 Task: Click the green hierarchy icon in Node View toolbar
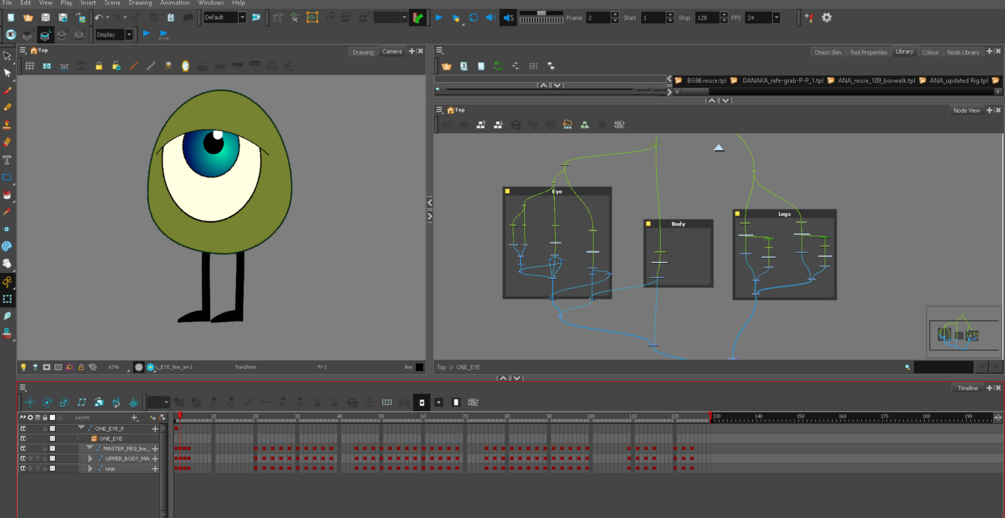[585, 124]
